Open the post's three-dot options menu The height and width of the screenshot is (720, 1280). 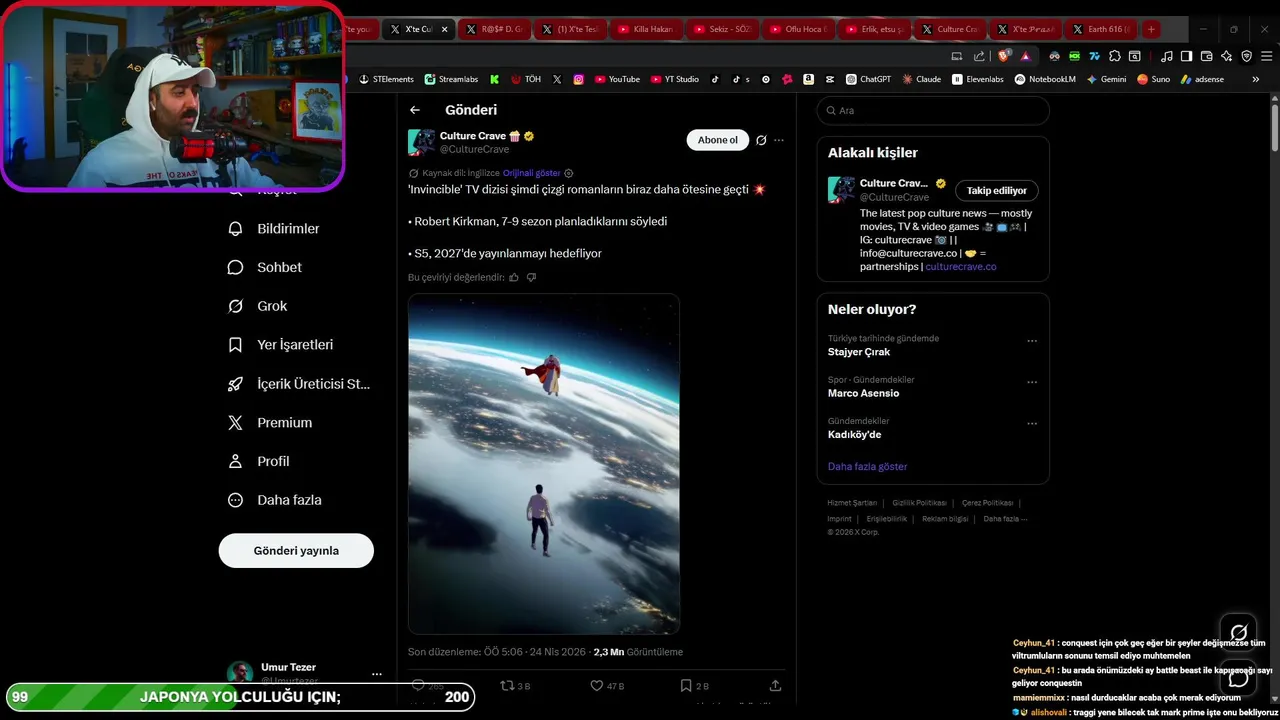[x=779, y=140]
